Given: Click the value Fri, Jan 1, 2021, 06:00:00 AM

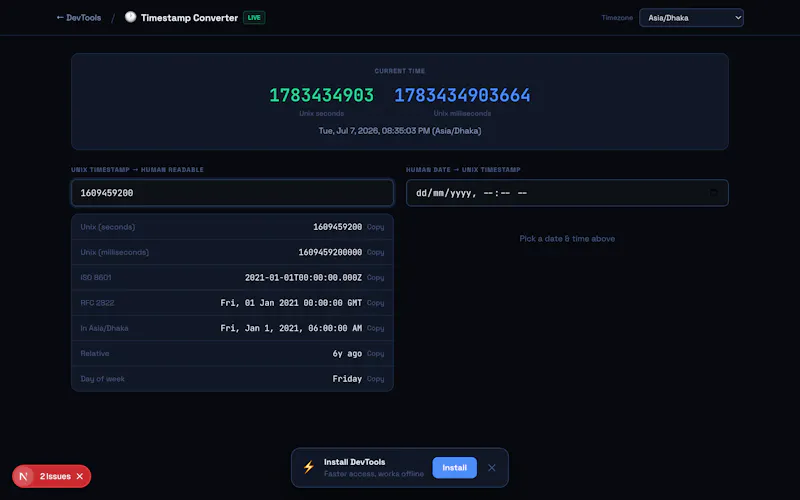Looking at the screenshot, I should [x=291, y=329].
